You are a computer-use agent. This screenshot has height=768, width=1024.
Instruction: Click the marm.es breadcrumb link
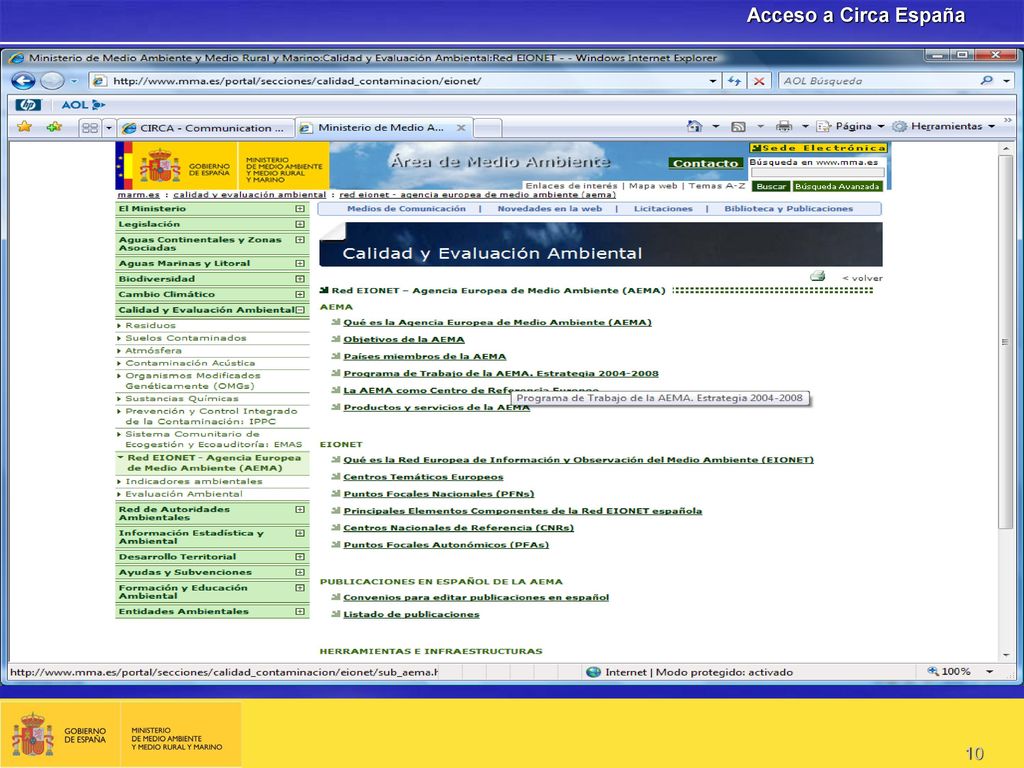point(138,195)
